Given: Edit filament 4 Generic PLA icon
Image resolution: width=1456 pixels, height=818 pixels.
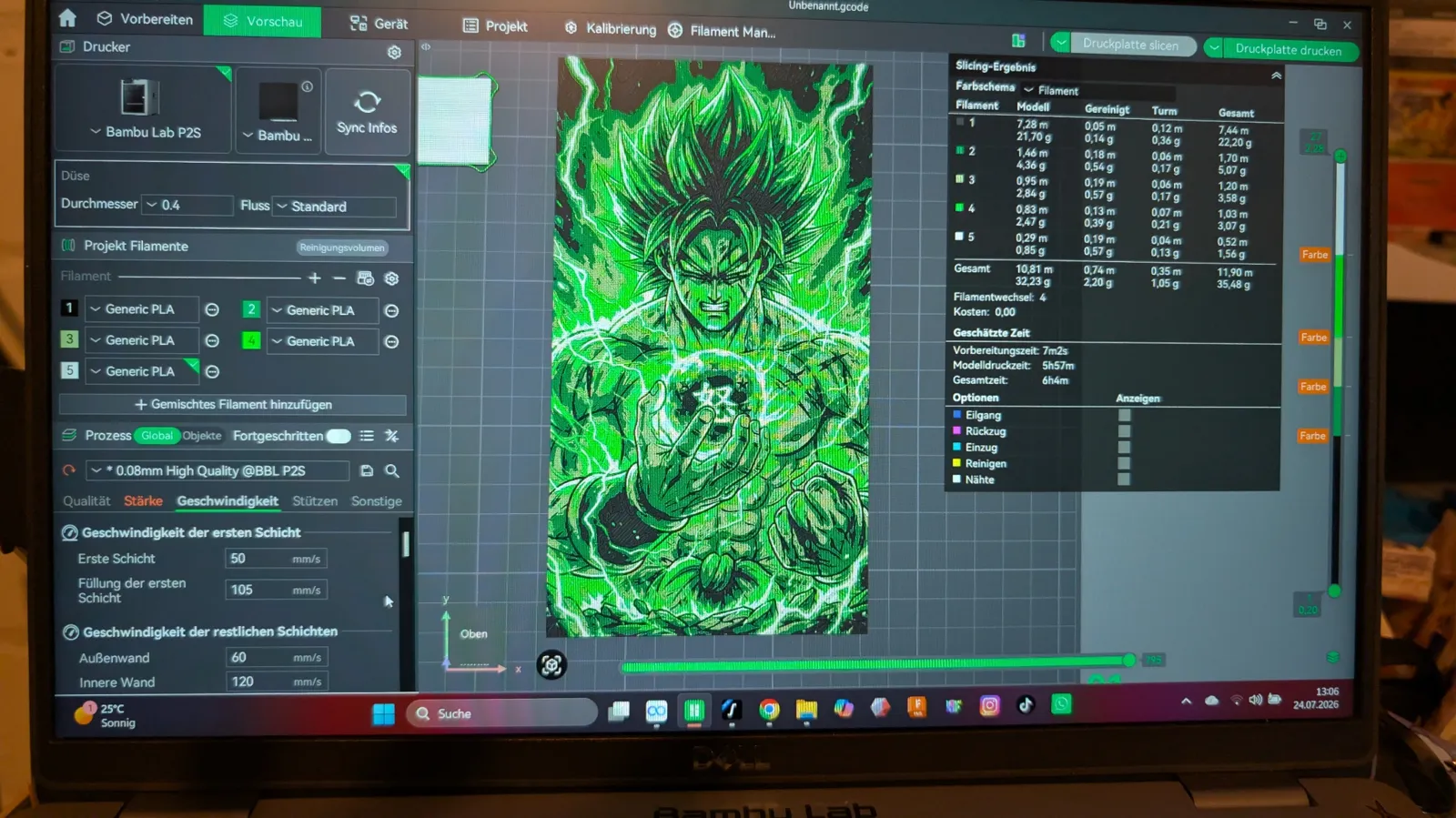Looking at the screenshot, I should click(x=391, y=342).
